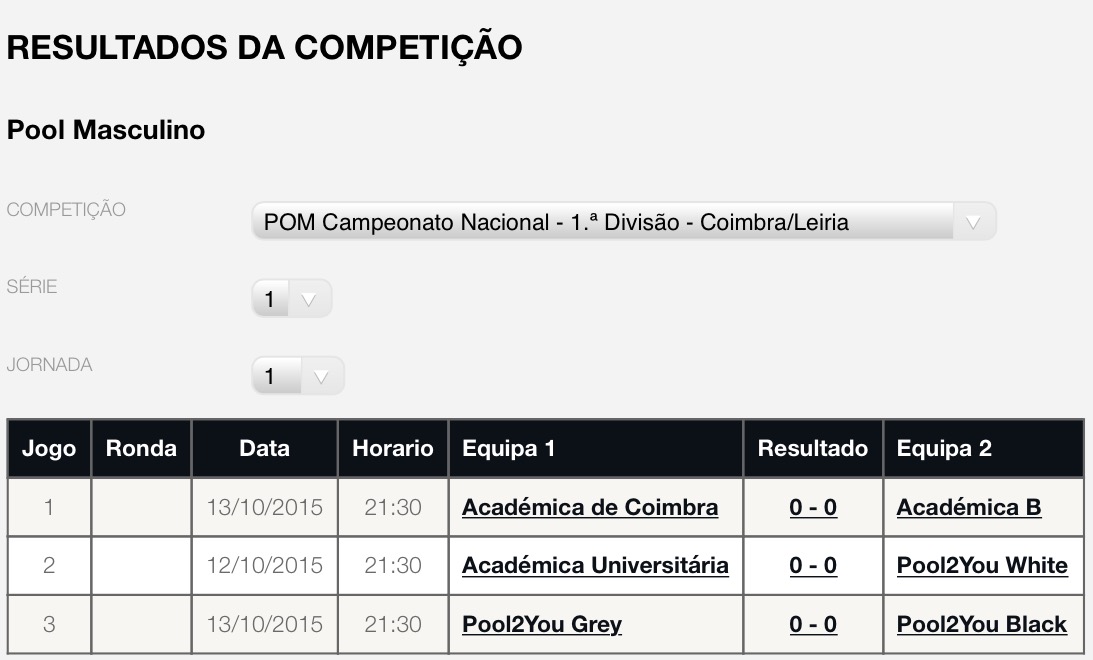View the 0 - 0 result for game 3
The image size is (1093, 660).
[x=813, y=624]
